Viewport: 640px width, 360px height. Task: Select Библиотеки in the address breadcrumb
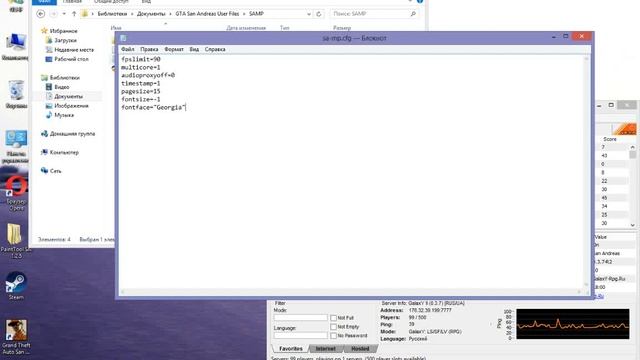(112, 14)
